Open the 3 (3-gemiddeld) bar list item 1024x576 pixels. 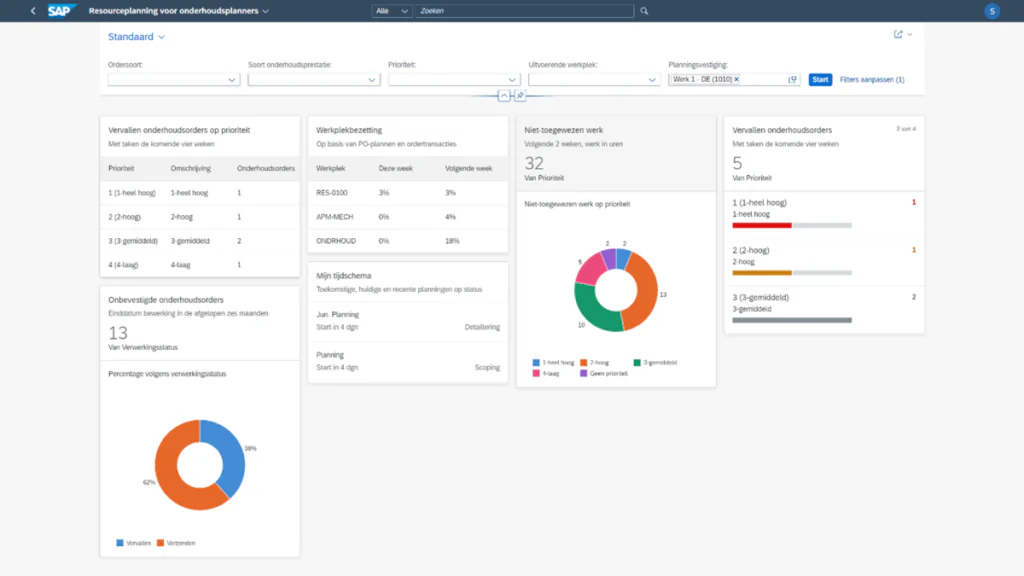[824, 310]
